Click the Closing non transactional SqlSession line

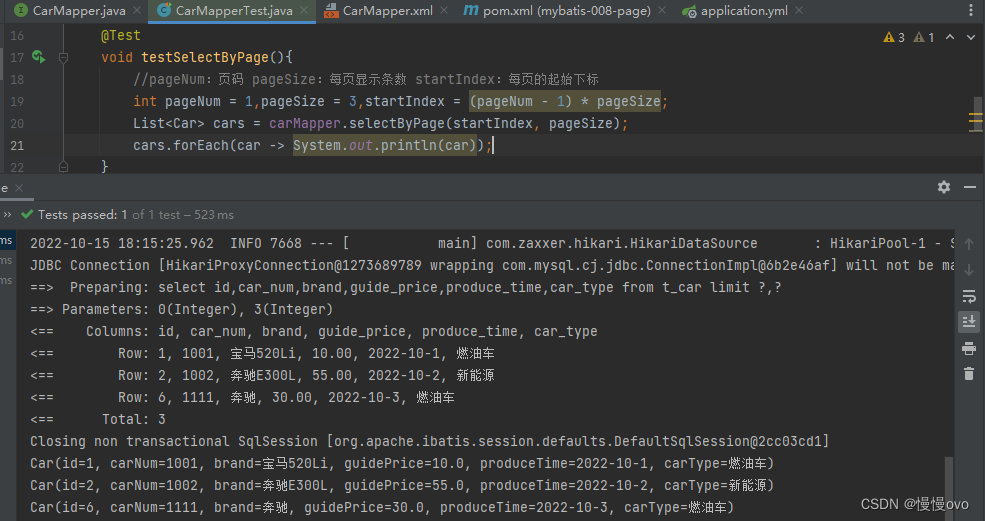(430, 441)
